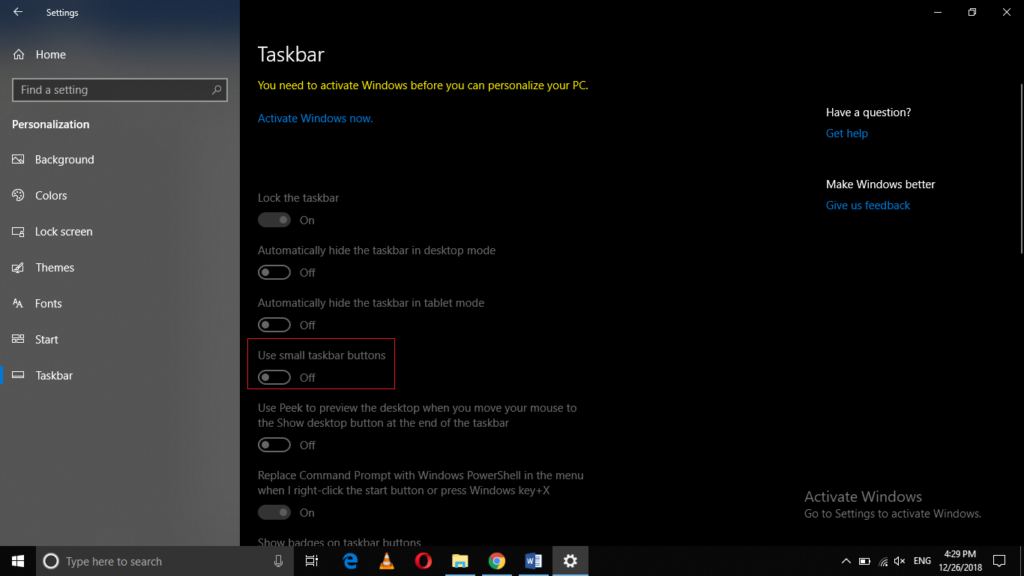Turn on Use small taskbar buttons

[x=274, y=377]
